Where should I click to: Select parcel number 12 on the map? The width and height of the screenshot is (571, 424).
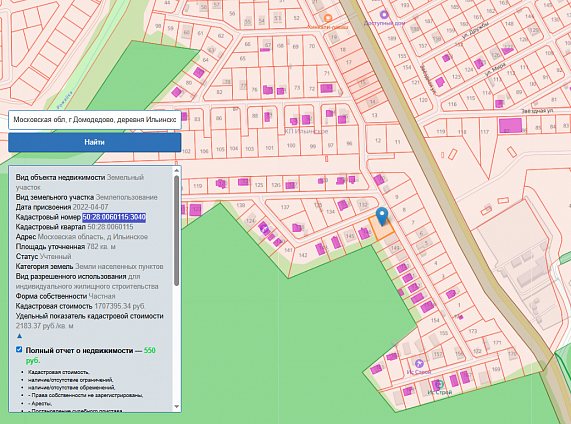click(378, 141)
